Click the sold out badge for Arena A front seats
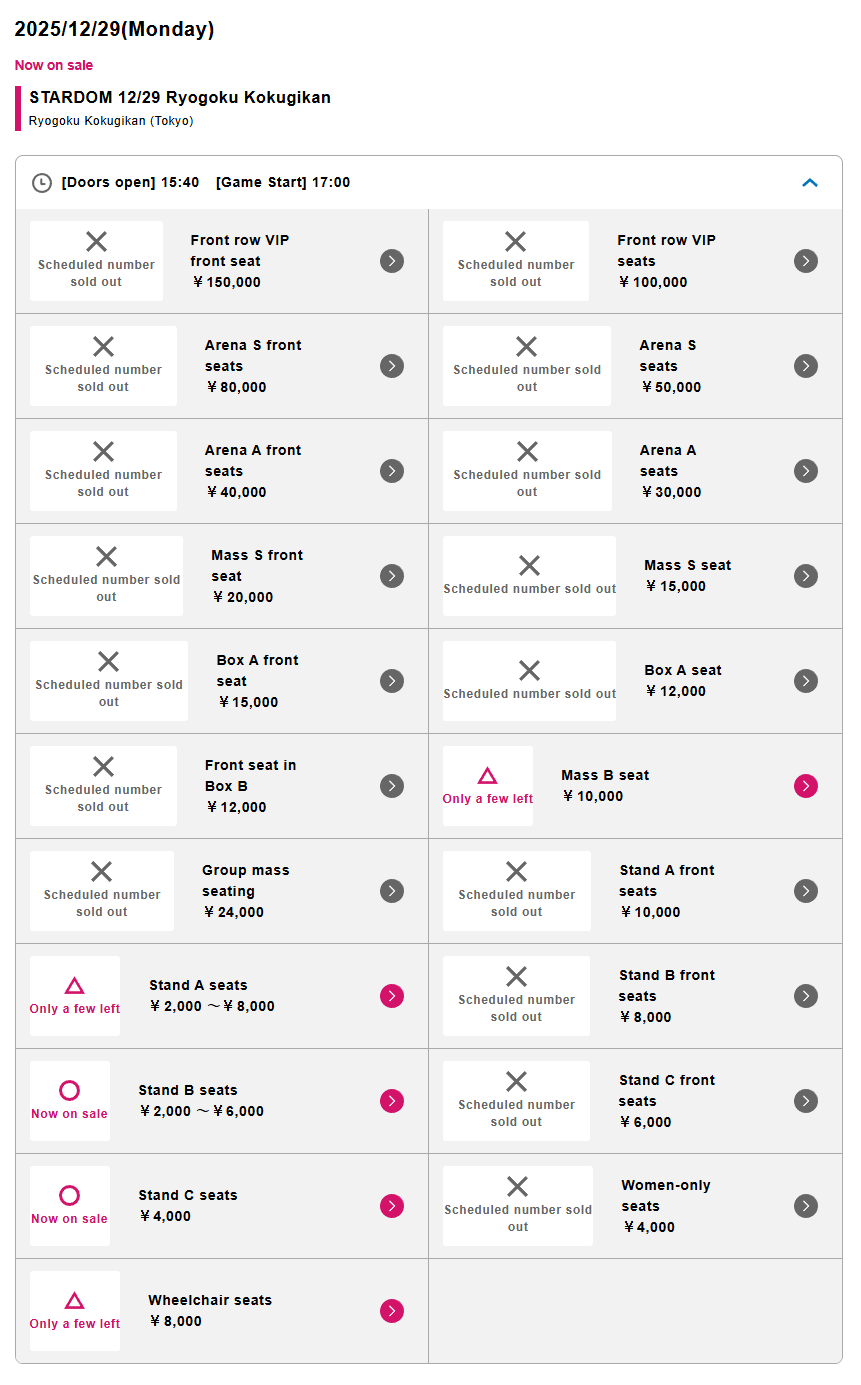 coord(103,471)
